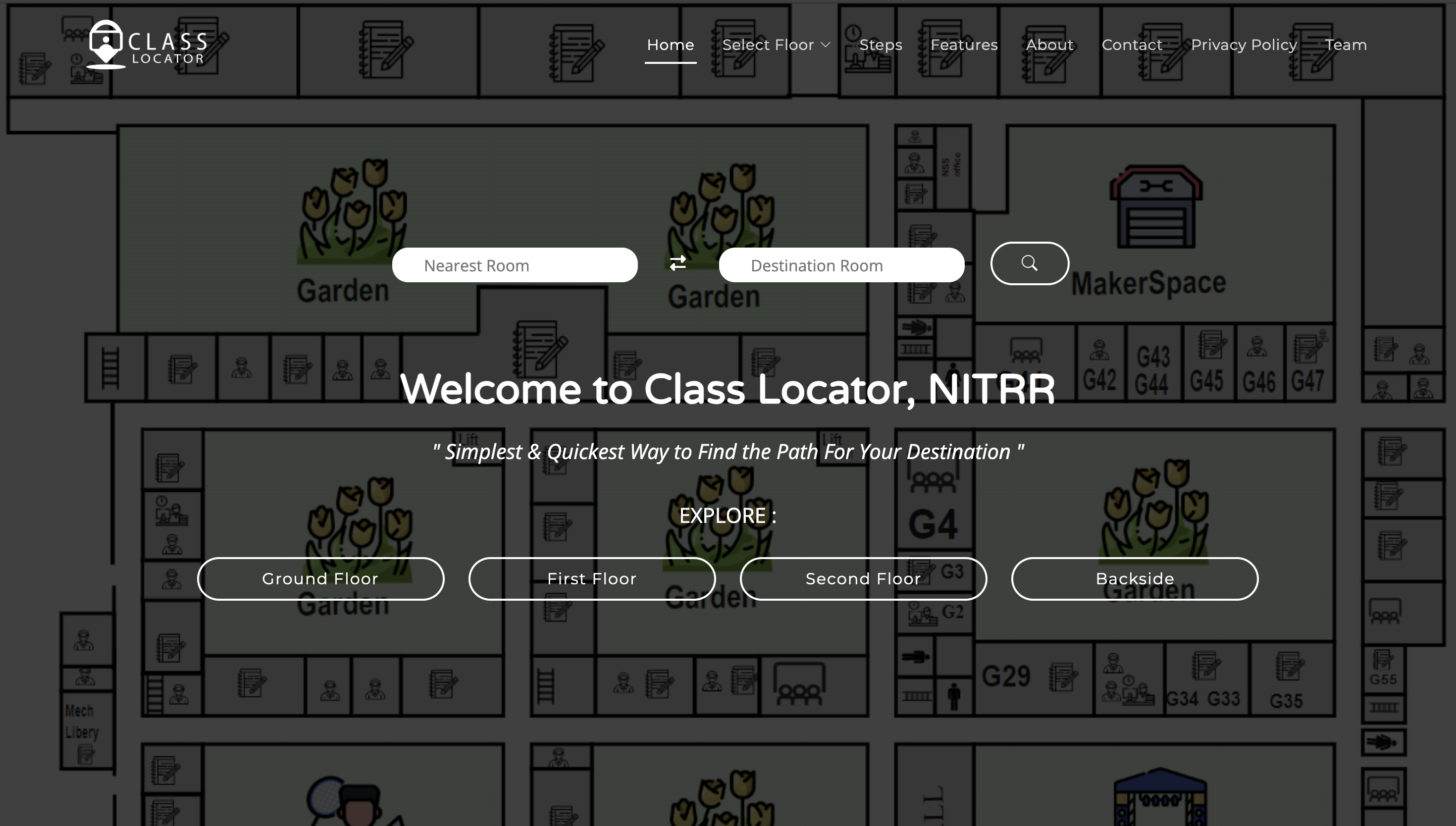Open the Team page link
Screen dimensions: 1456x826
1346,45
